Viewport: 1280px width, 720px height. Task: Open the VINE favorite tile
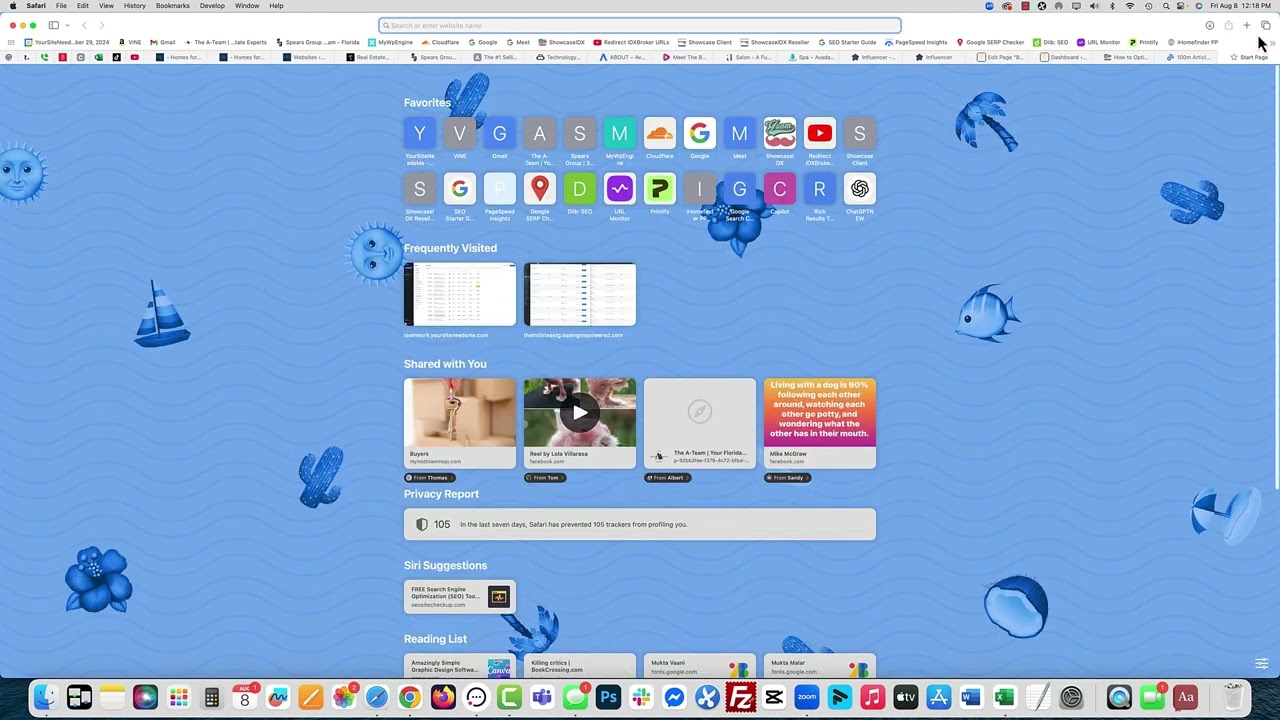pos(459,133)
